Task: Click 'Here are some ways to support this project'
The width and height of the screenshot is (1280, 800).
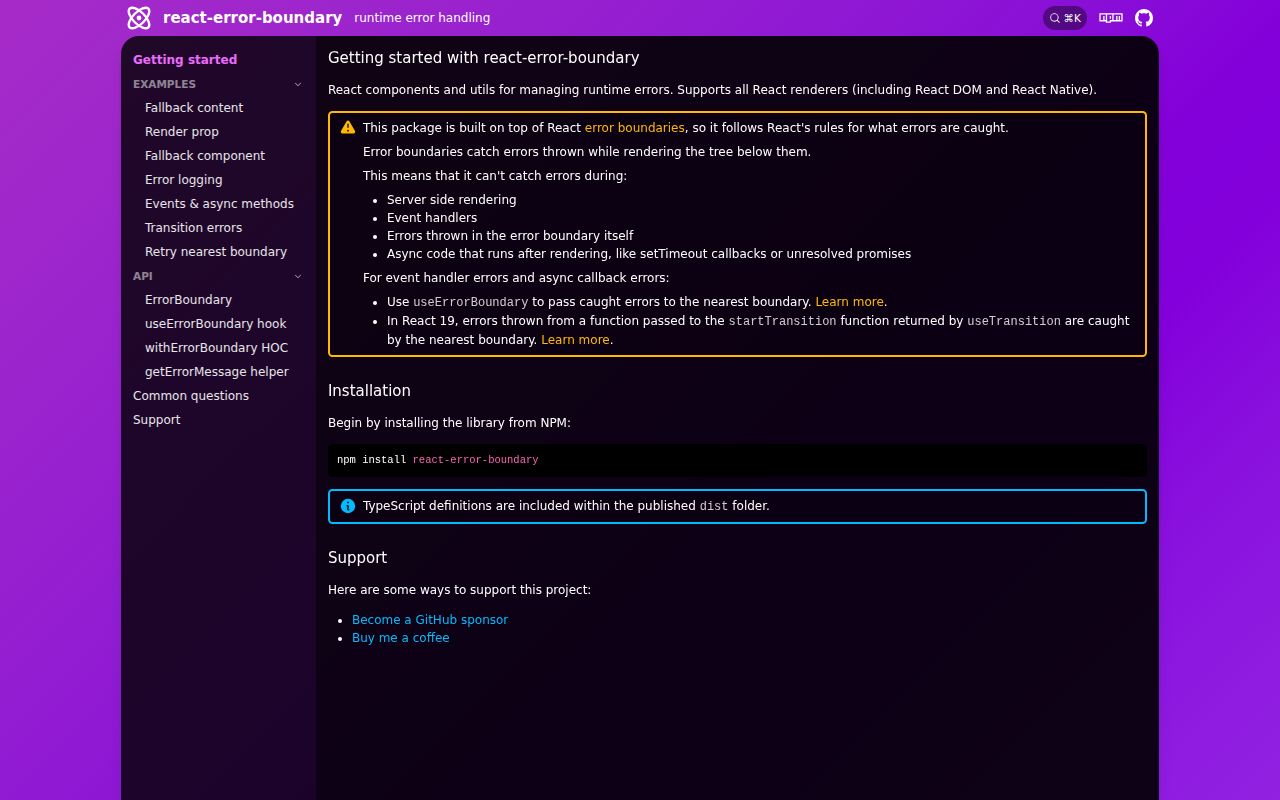Action: pos(459,590)
